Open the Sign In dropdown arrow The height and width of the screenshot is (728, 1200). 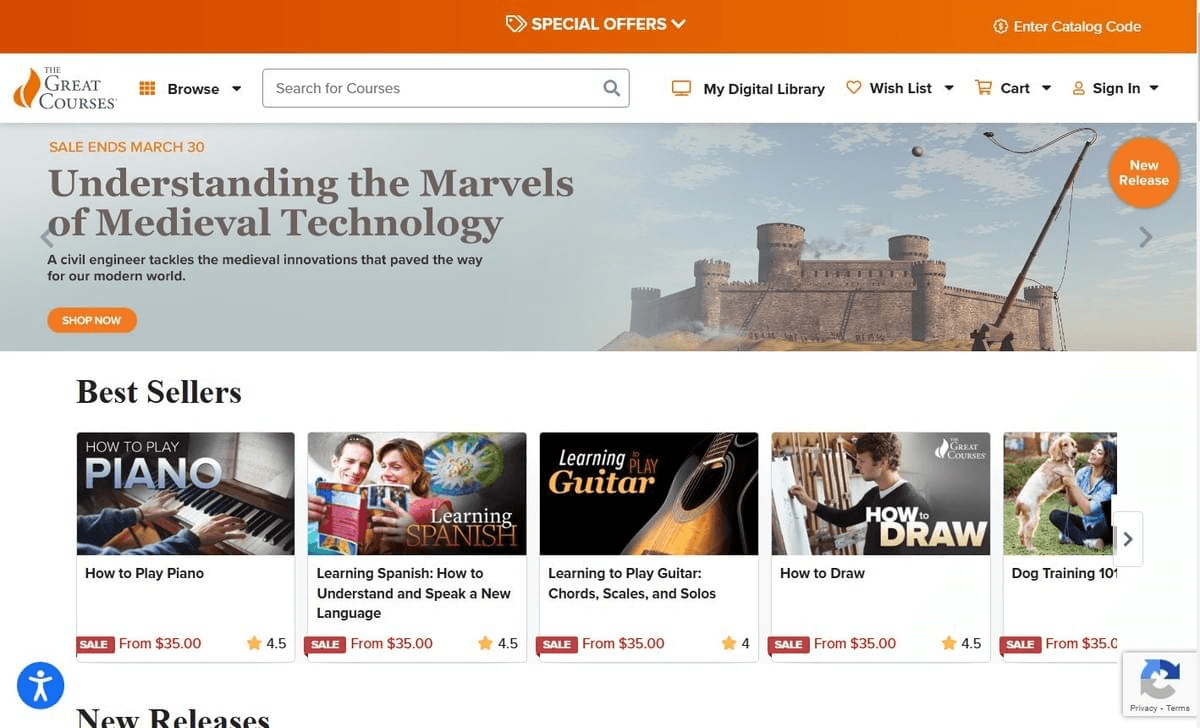click(x=1154, y=88)
